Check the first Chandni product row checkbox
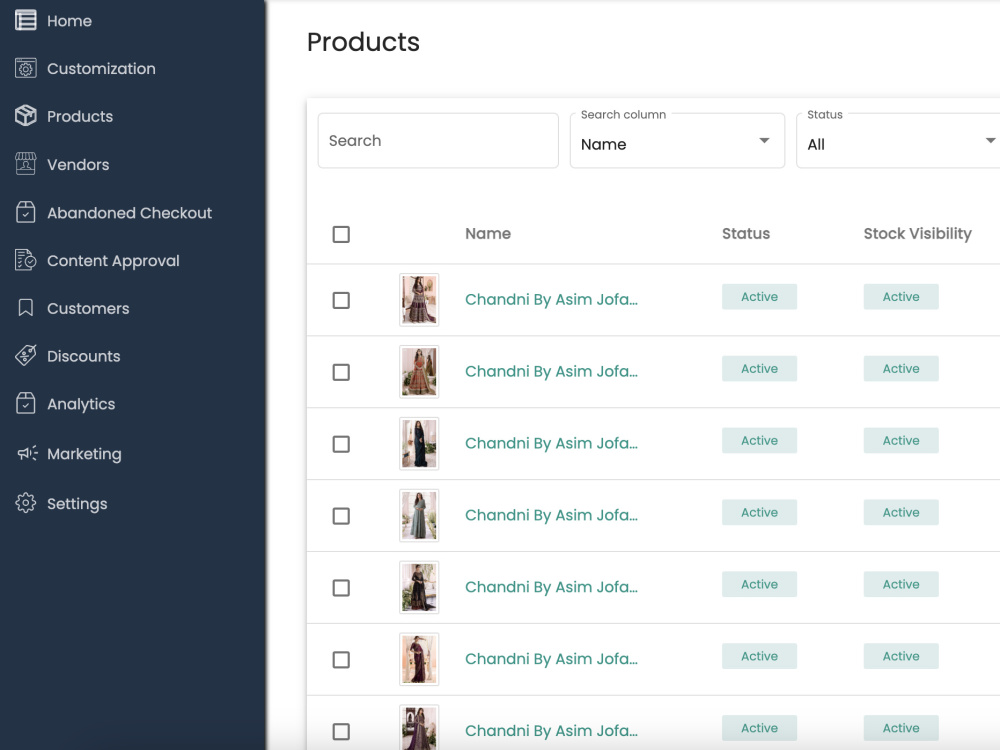The image size is (1000, 750). point(341,300)
